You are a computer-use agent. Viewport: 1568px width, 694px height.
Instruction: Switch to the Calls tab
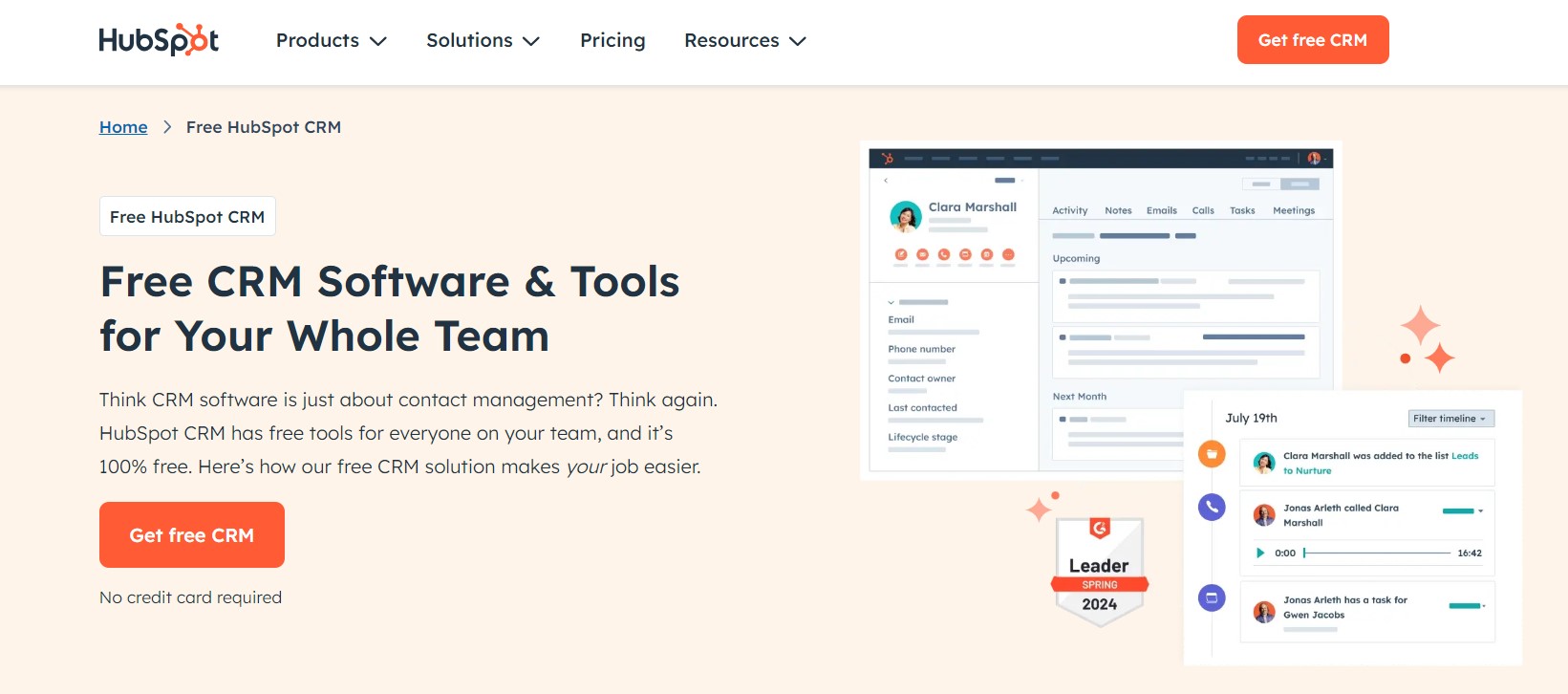point(1203,210)
